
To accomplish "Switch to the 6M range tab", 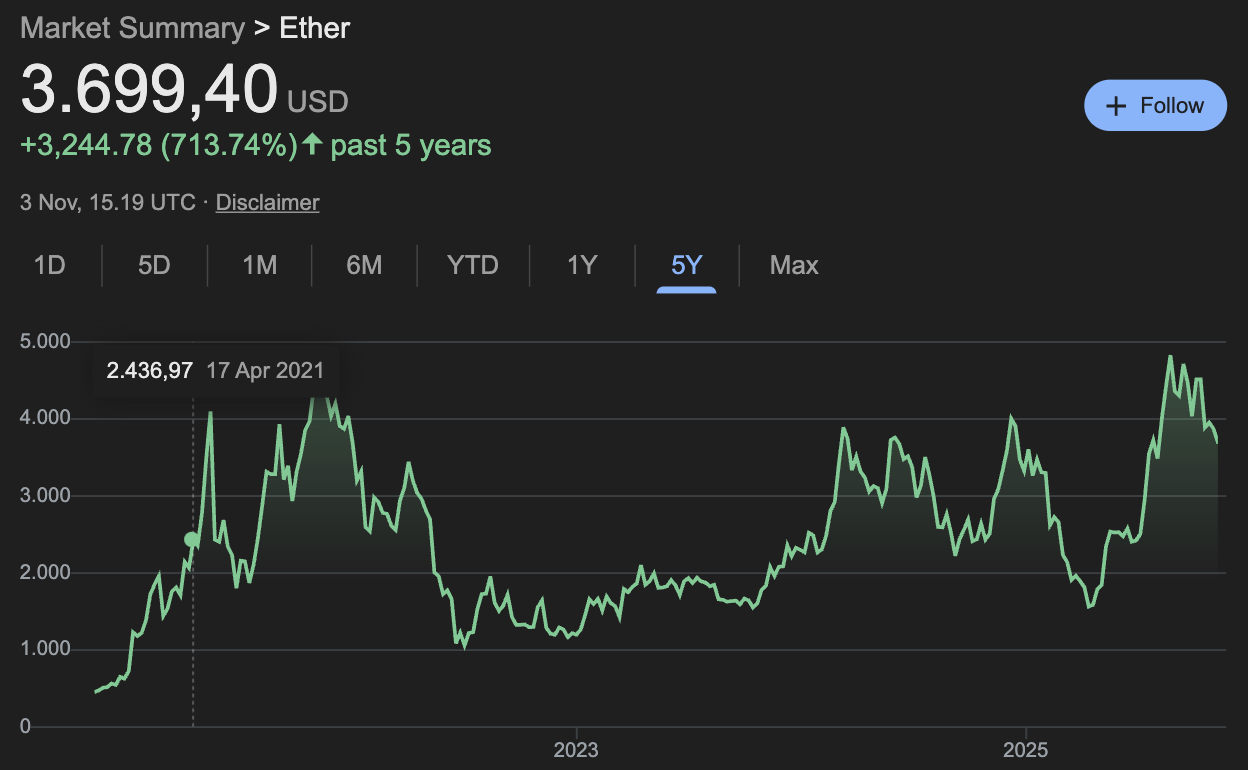I will (364, 265).
